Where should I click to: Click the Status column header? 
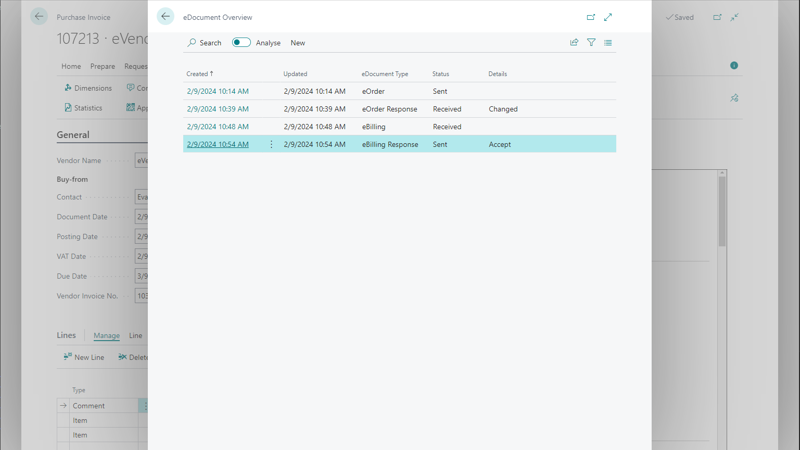tap(440, 74)
